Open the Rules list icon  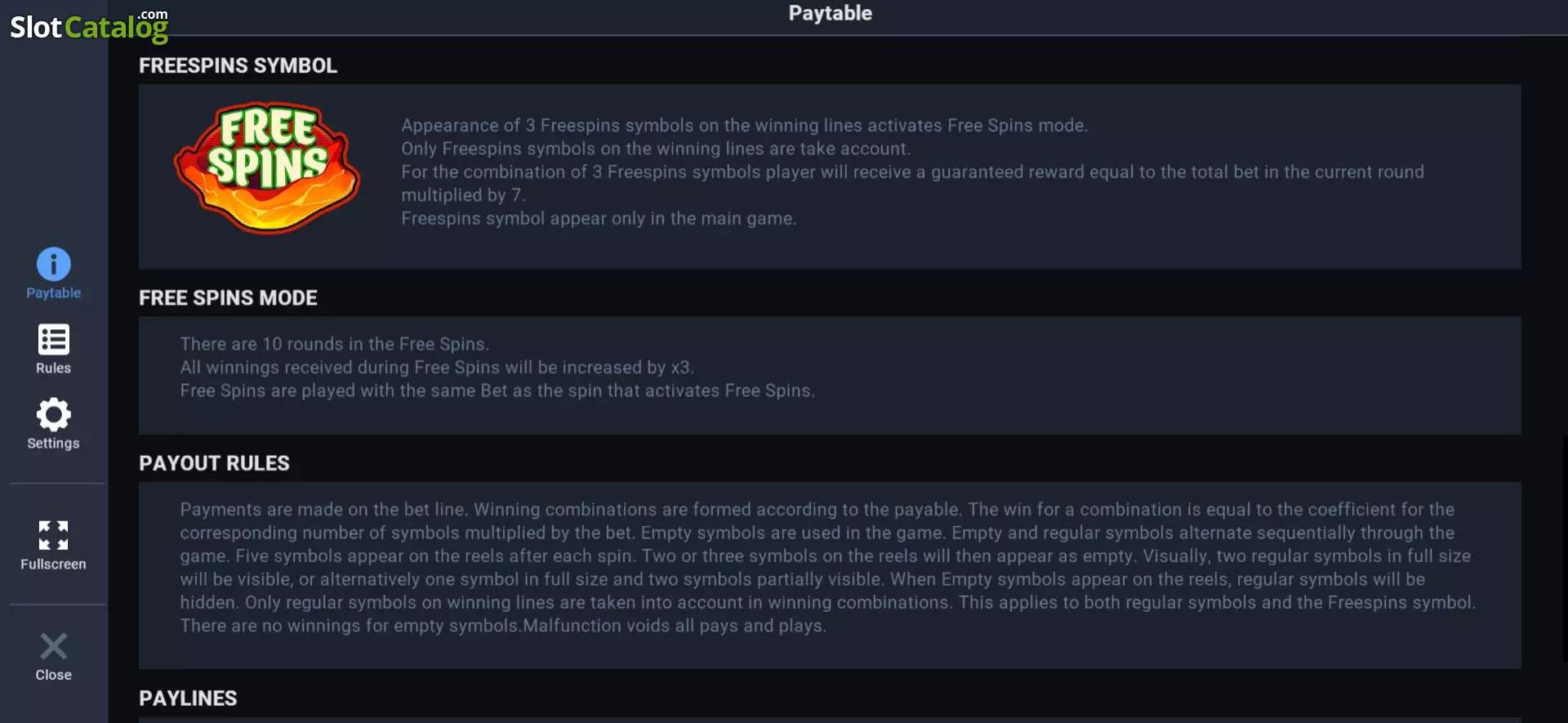pyautogui.click(x=54, y=340)
